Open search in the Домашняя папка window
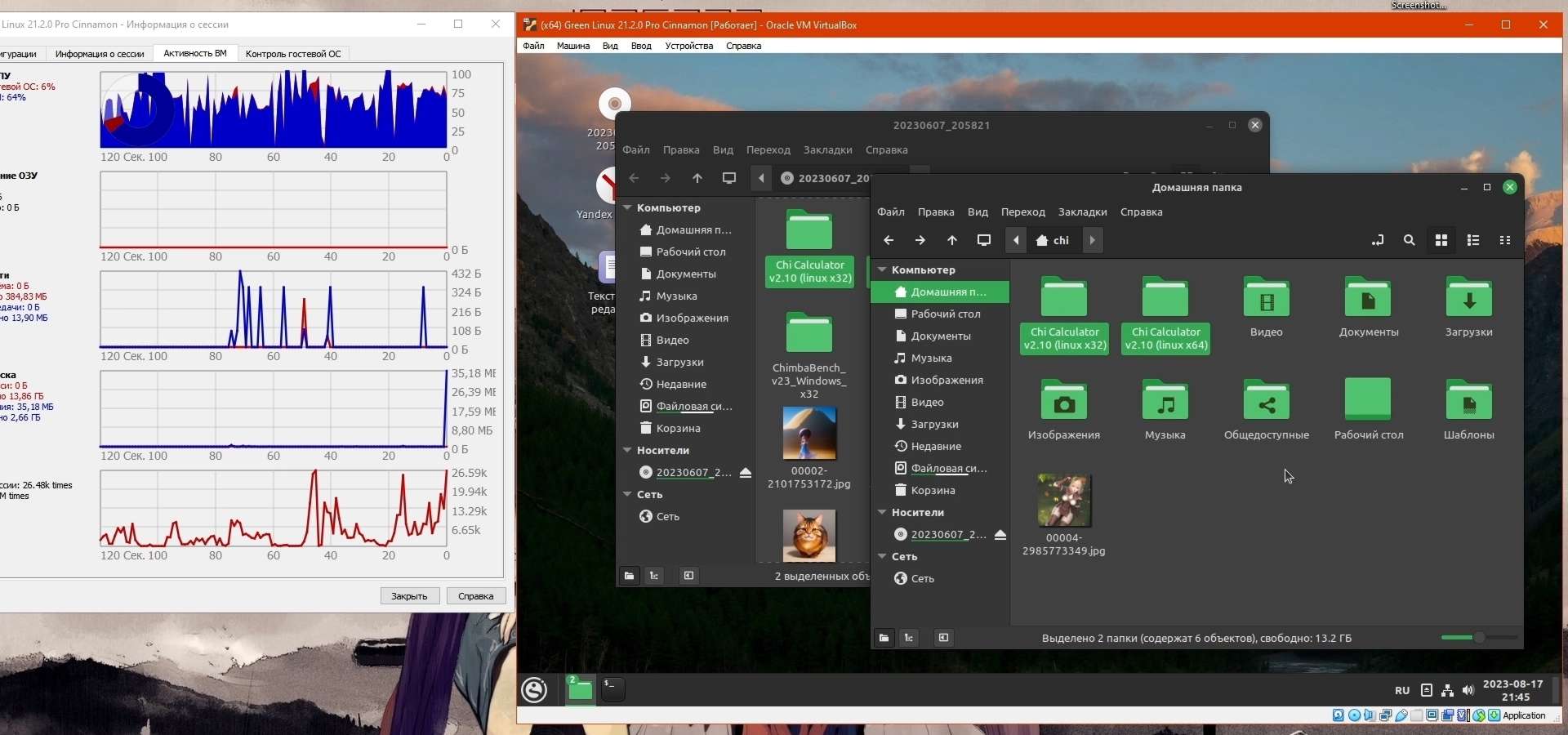Screen dimensions: 1568x735 [x=1410, y=240]
